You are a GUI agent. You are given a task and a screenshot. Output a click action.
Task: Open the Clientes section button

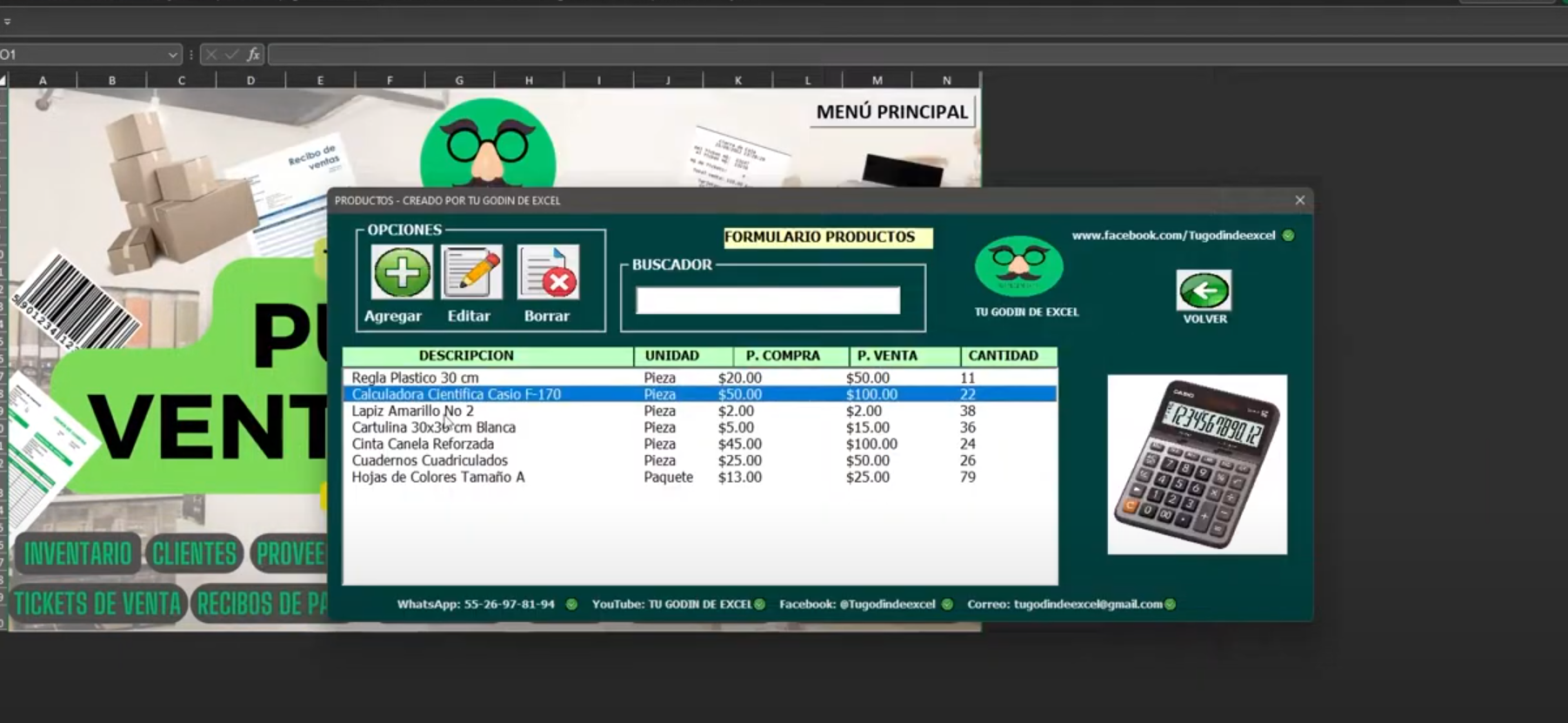pos(194,553)
